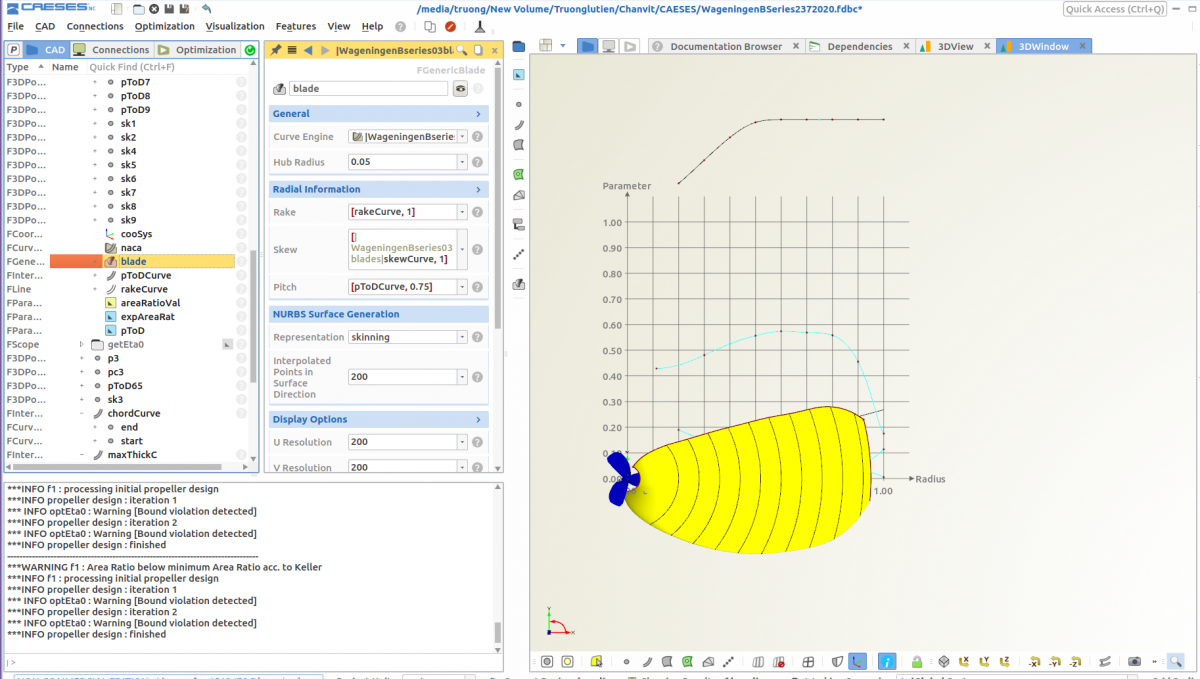
Task: Select the blue info icon in bottom toolbar
Action: pos(886,661)
